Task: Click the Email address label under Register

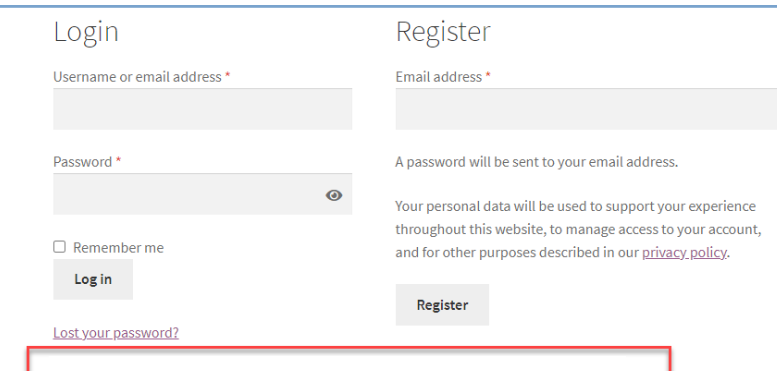Action: [439, 77]
